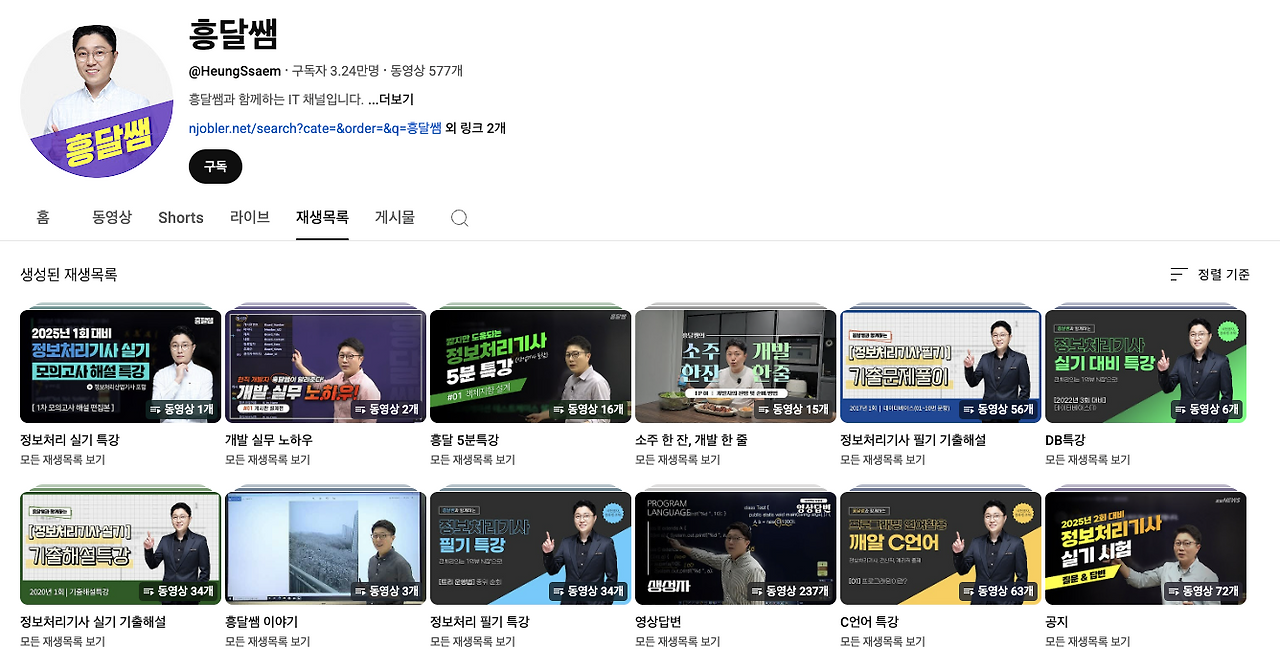This screenshot has width=1280, height=668.
Task: View full playlist under 정보처리 실기 특강
Action: pos(63,460)
